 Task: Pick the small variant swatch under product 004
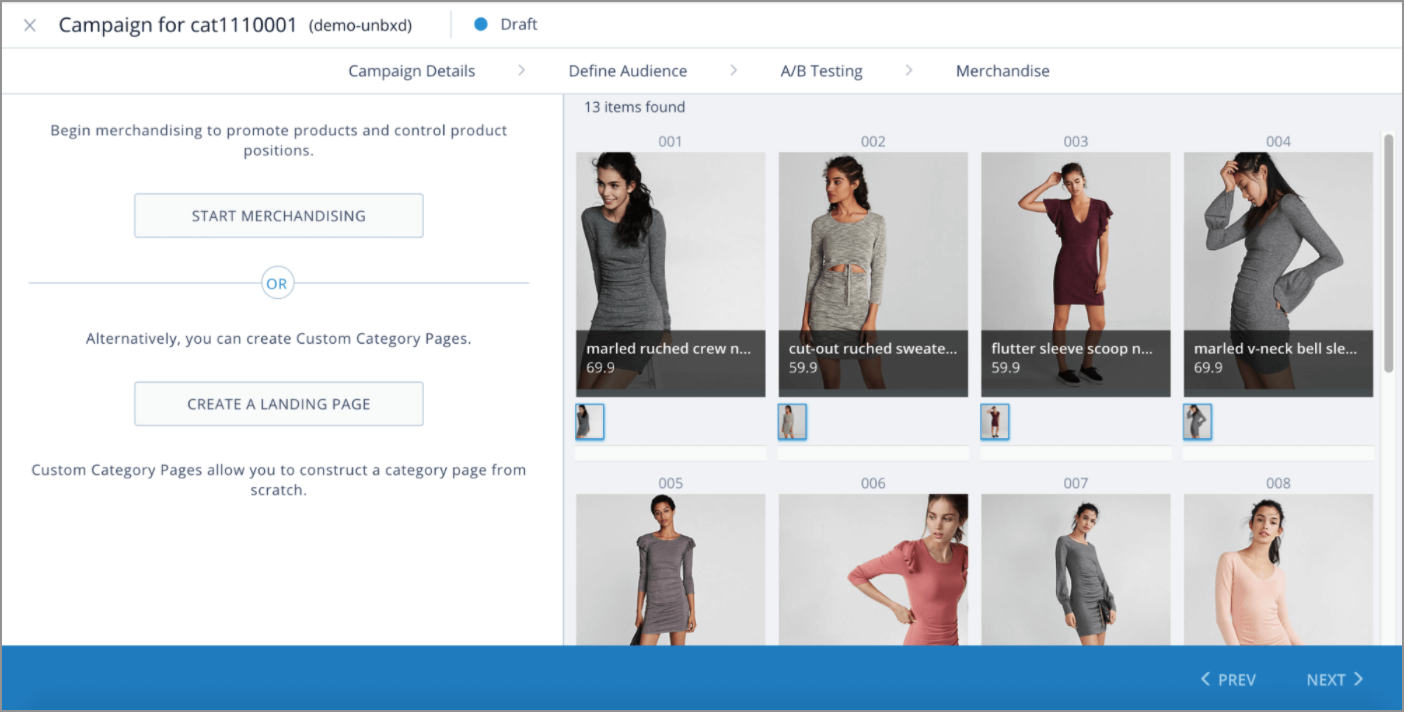tap(1198, 422)
